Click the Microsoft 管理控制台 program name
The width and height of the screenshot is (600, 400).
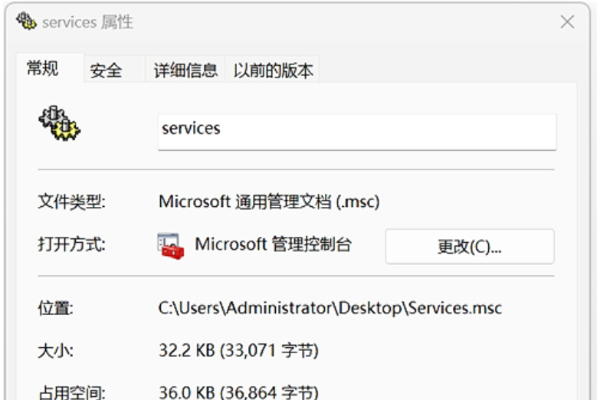[273, 244]
